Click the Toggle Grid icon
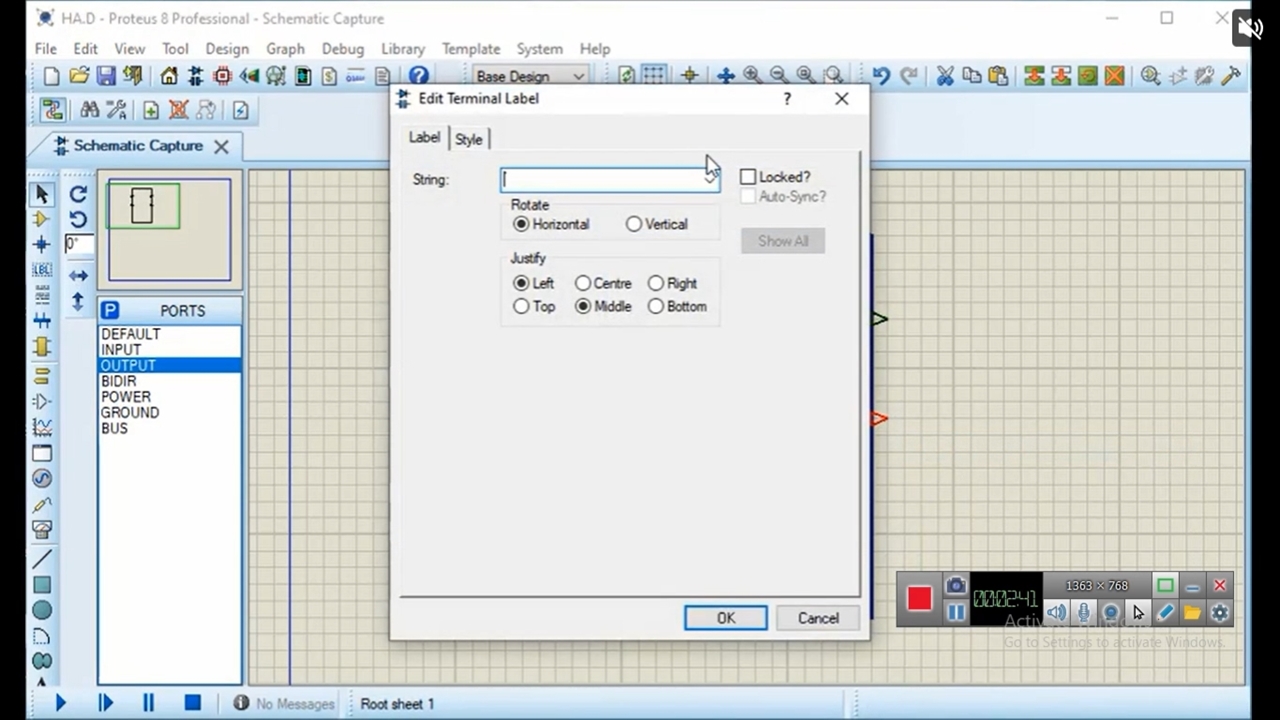 [654, 76]
